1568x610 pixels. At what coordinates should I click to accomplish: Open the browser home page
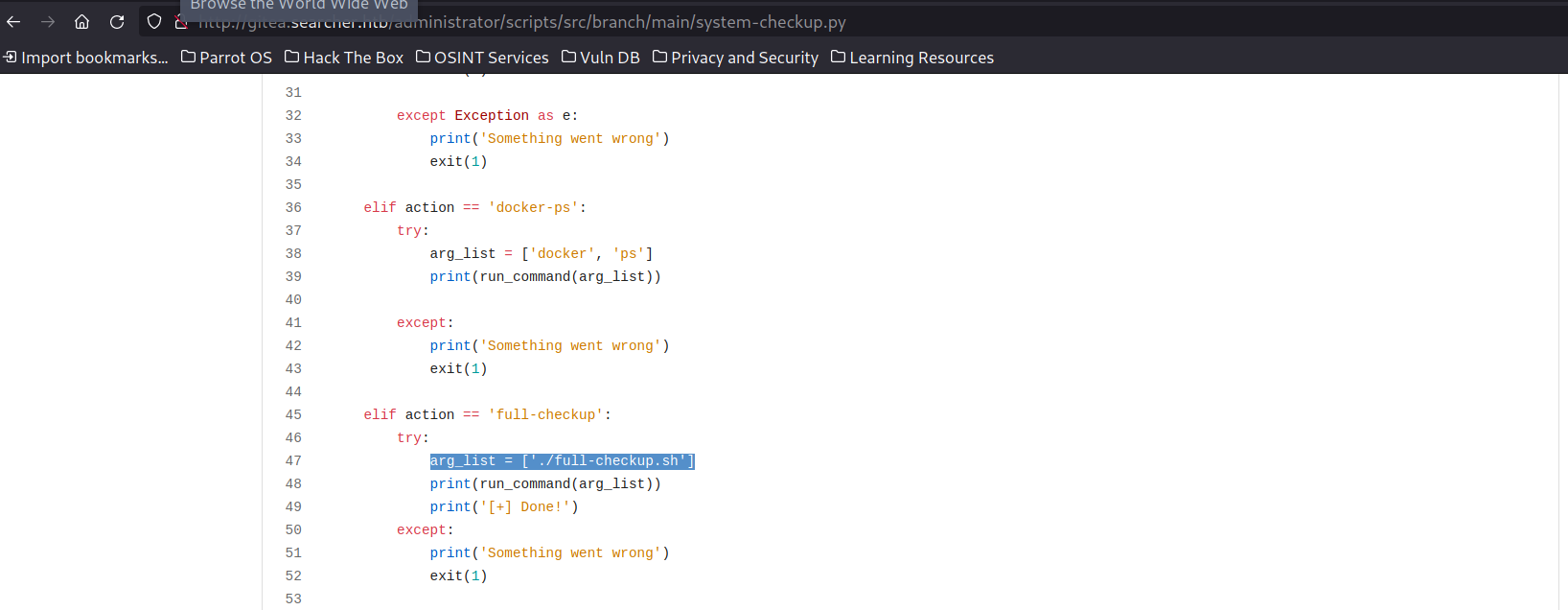(82, 21)
